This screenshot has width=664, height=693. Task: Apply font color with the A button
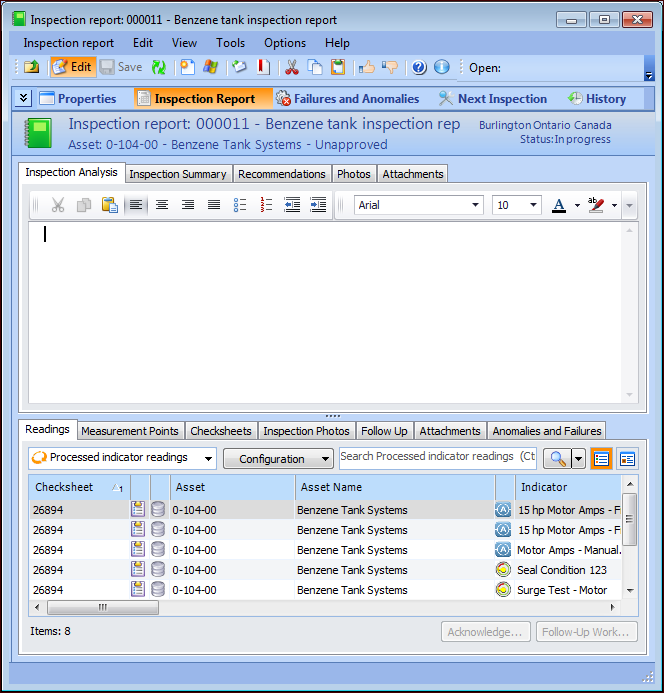point(559,205)
